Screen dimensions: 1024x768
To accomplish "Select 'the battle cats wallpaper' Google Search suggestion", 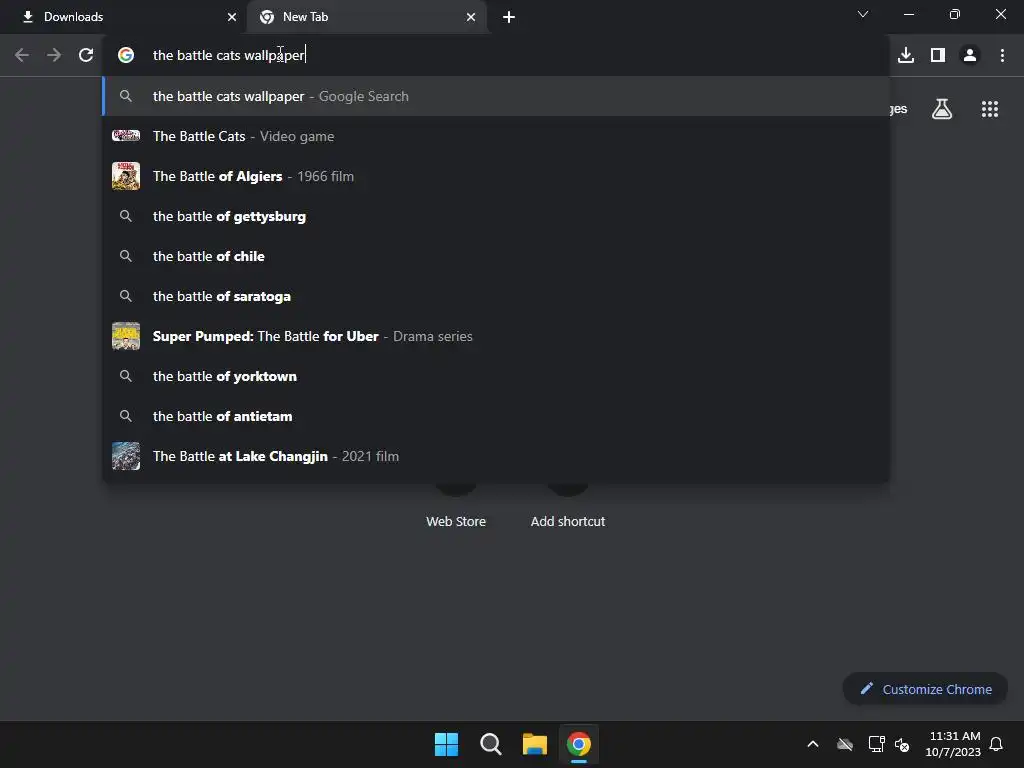I will tap(496, 96).
